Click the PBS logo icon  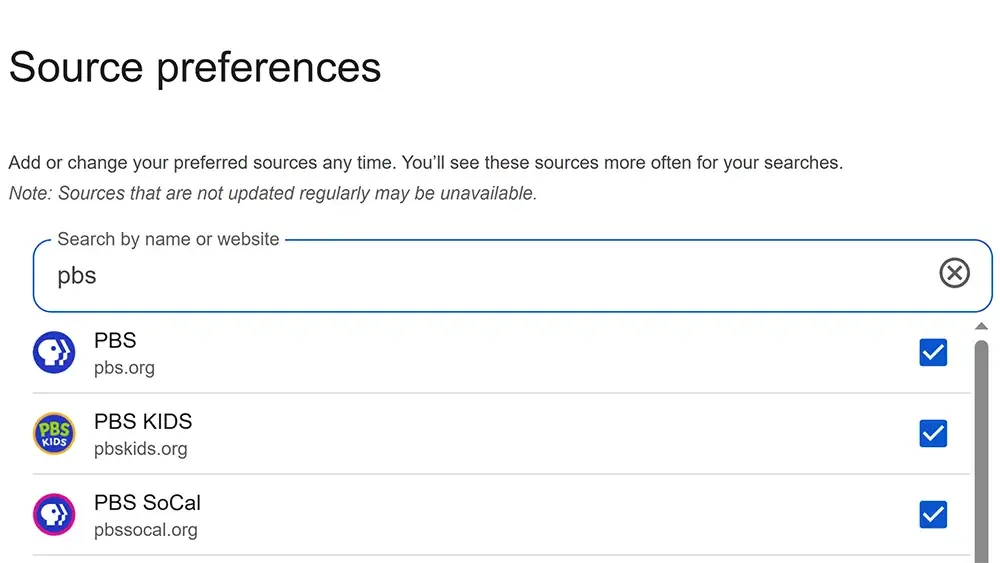click(54, 353)
